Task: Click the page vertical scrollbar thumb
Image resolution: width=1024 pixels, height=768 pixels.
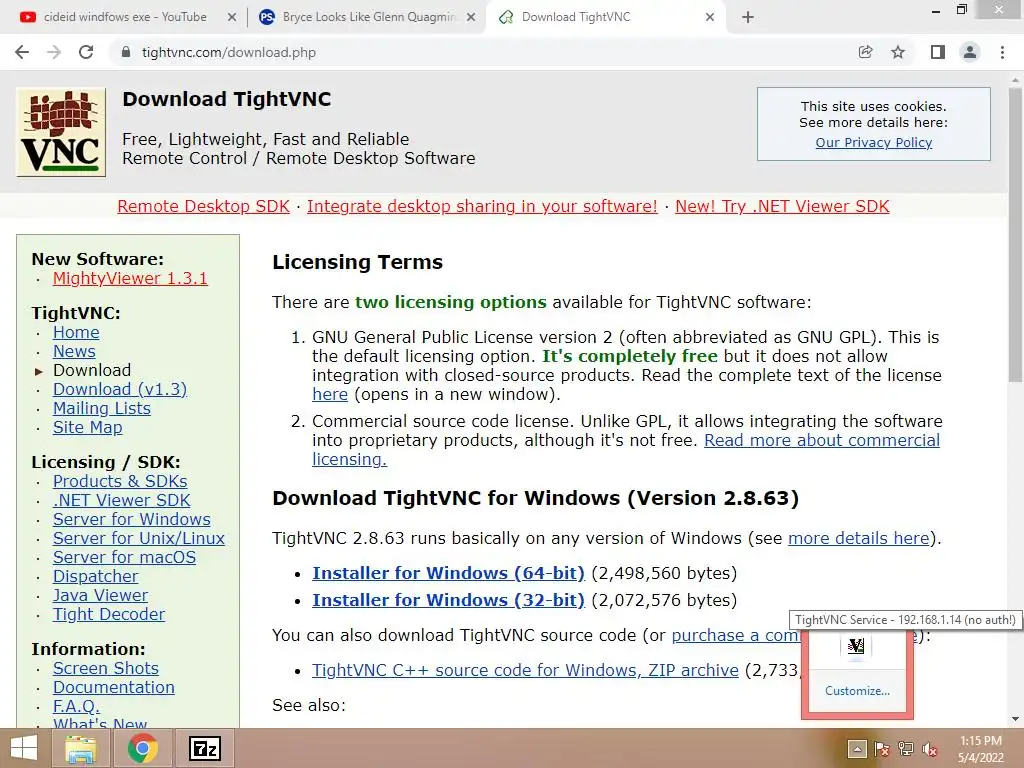Action: pyautogui.click(x=1015, y=235)
